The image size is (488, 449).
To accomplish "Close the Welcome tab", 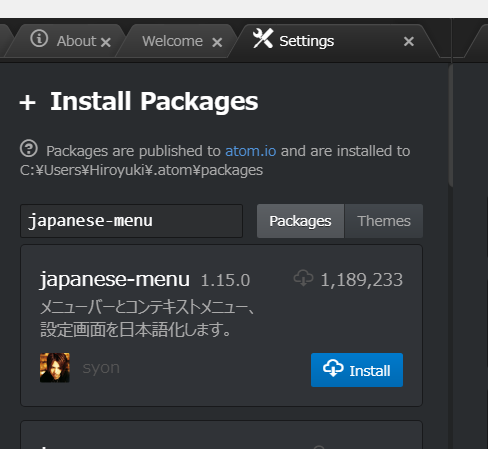I will pos(217,42).
